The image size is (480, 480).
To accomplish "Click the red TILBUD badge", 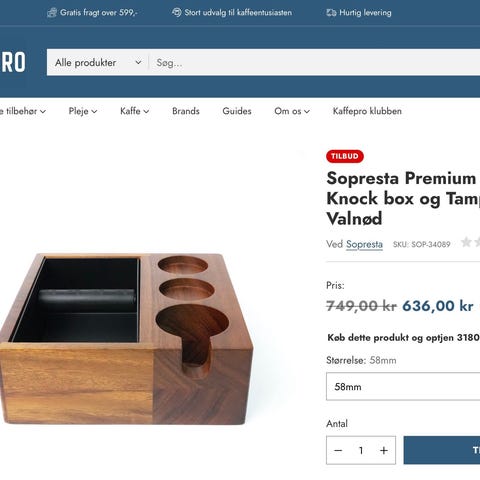I will pyautogui.click(x=345, y=156).
